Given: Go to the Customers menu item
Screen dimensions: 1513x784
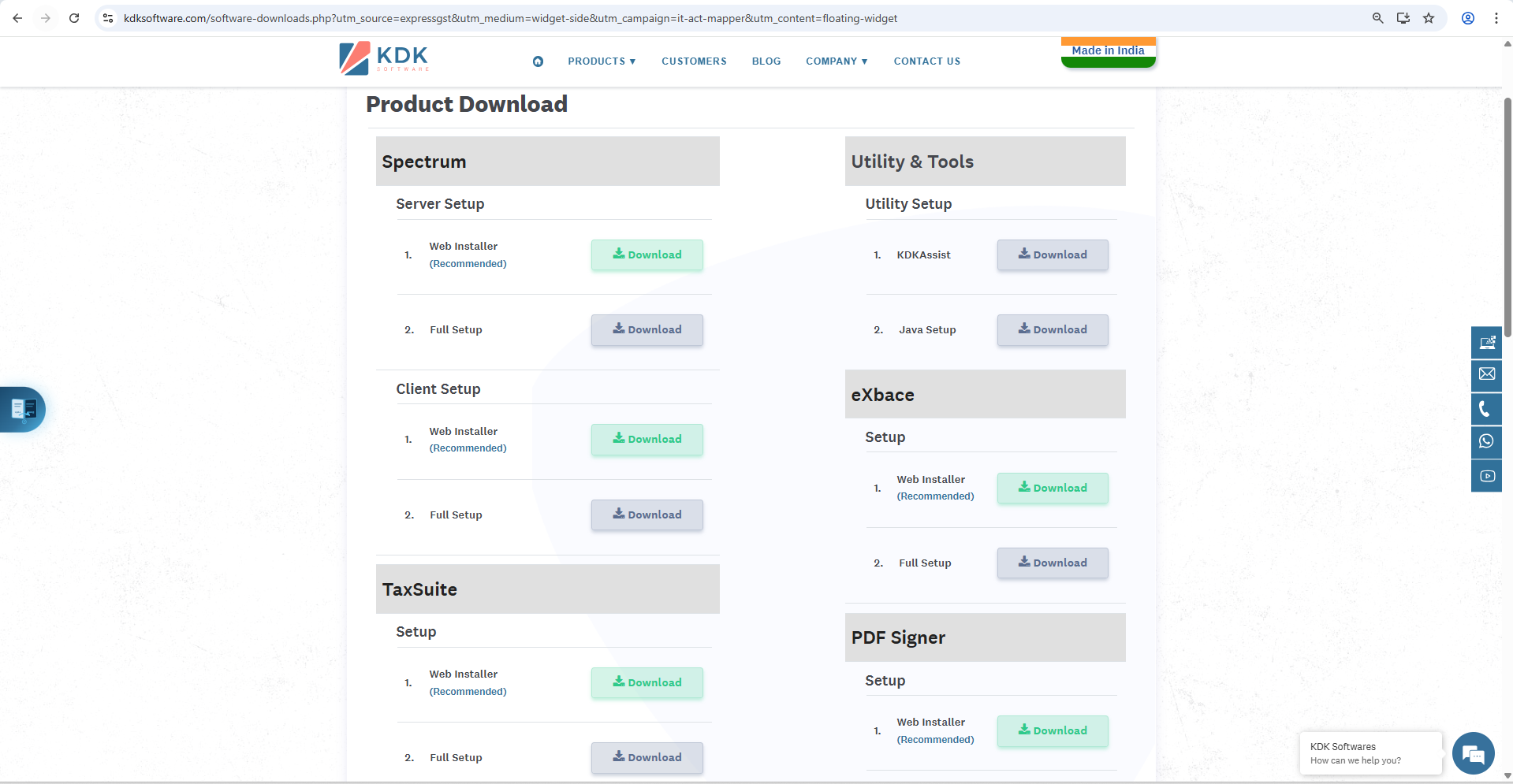Looking at the screenshot, I should point(694,61).
